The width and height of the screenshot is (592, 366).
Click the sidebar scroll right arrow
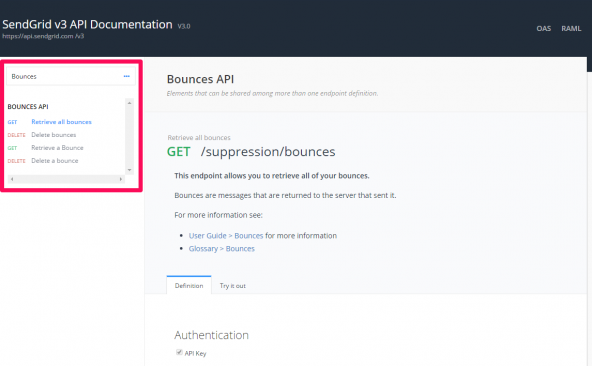[x=121, y=179]
